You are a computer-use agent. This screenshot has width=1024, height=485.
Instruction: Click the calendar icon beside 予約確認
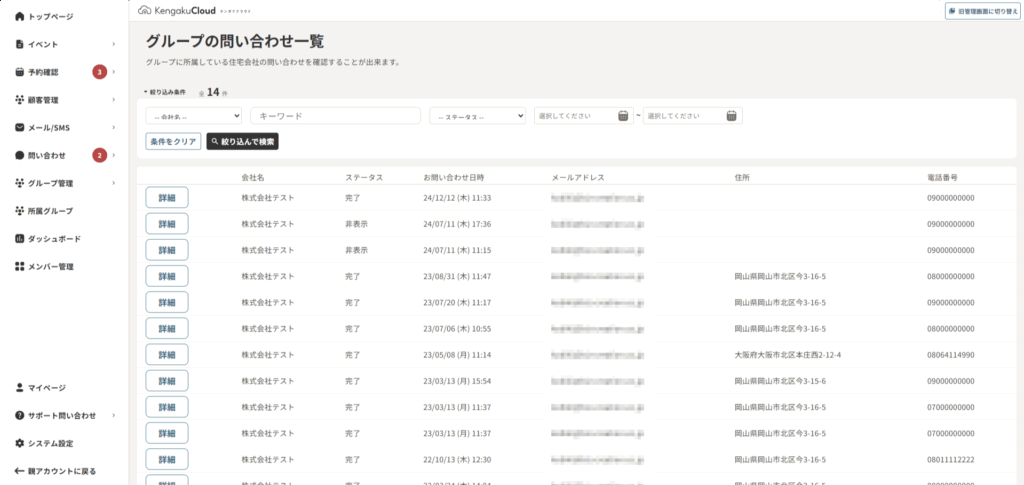[19, 72]
